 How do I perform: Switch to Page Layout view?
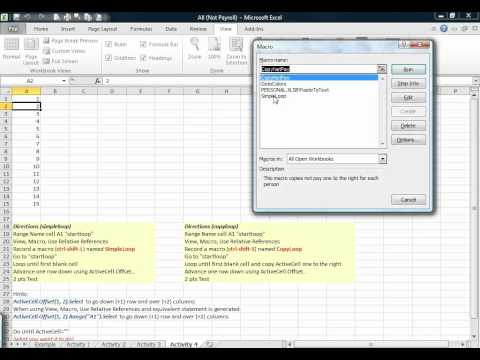click(x=31, y=51)
